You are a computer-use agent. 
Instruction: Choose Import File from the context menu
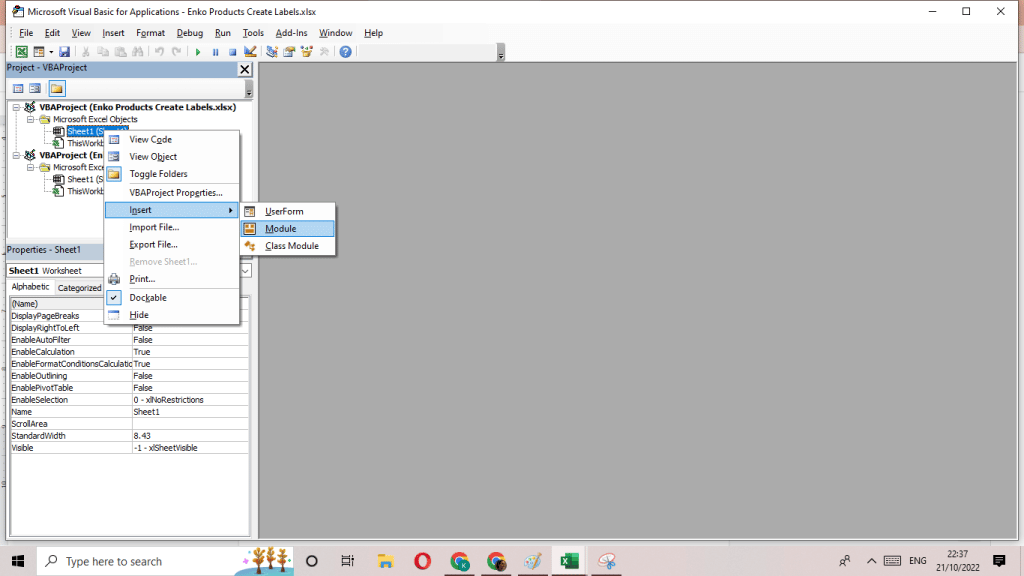172,227
